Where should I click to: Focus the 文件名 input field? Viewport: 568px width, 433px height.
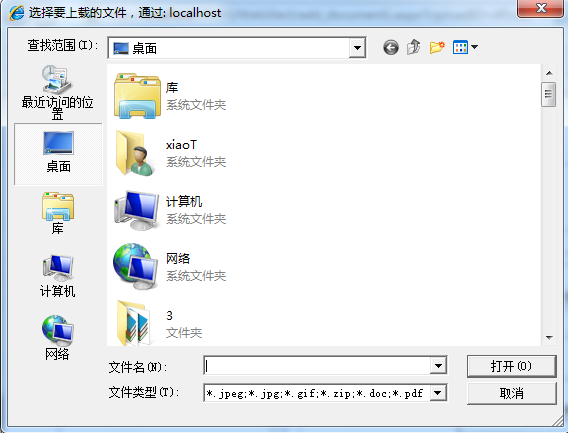(x=317, y=366)
